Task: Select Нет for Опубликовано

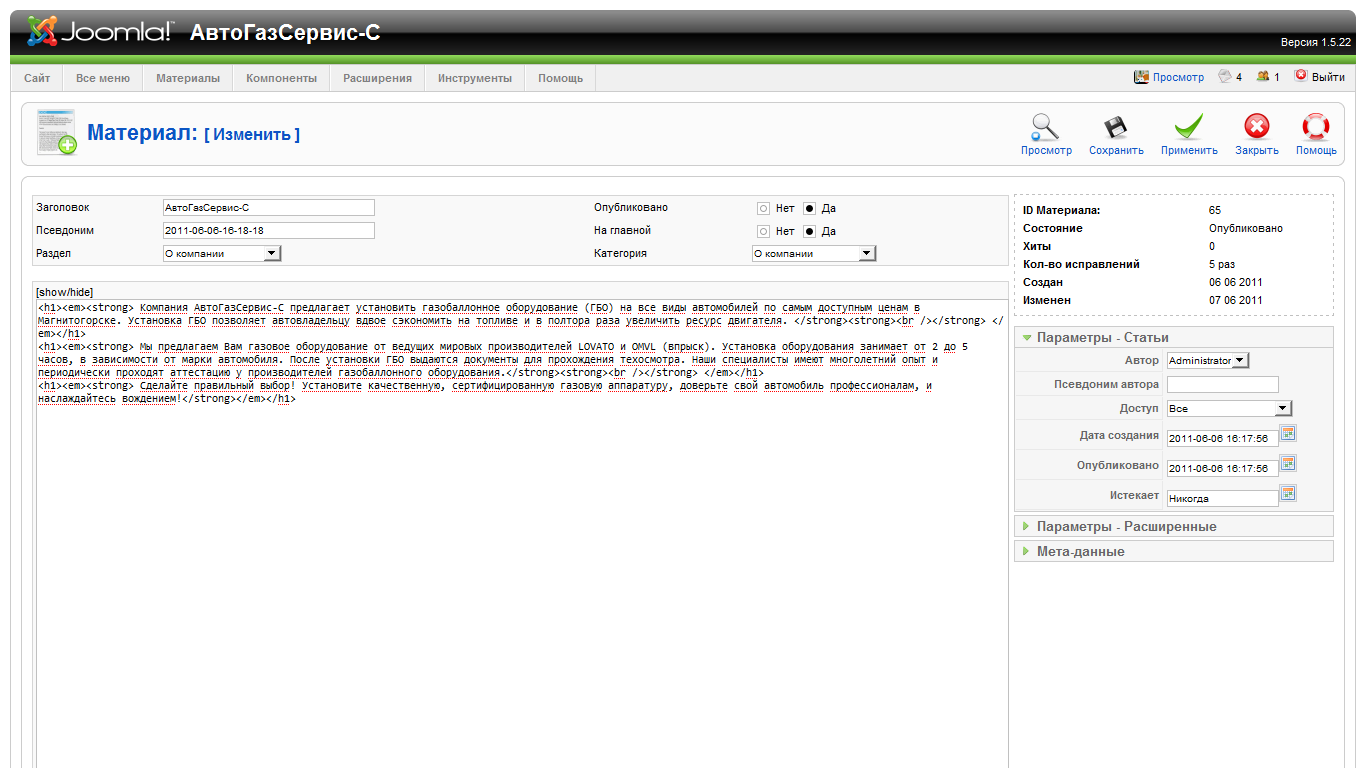Action: 764,209
